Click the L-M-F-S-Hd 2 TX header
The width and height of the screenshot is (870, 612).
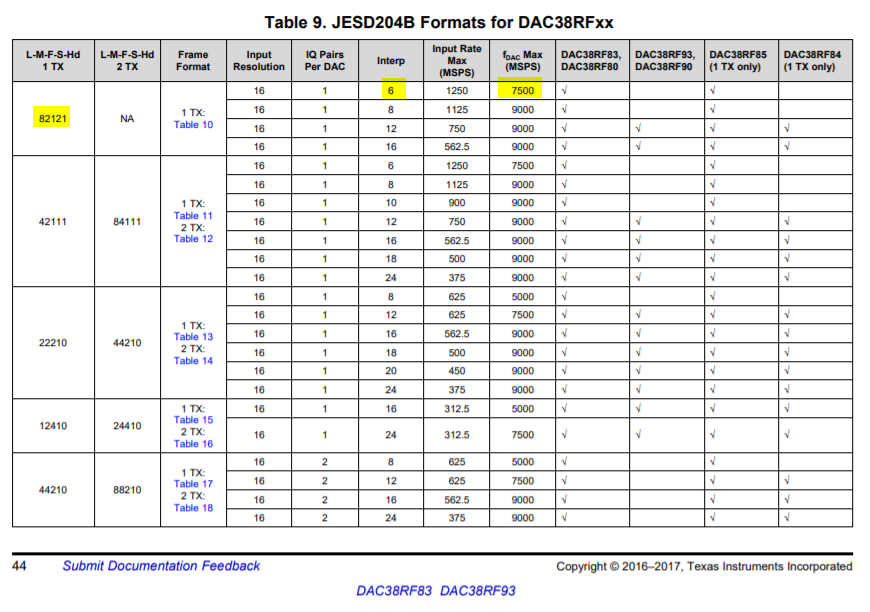[x=127, y=60]
